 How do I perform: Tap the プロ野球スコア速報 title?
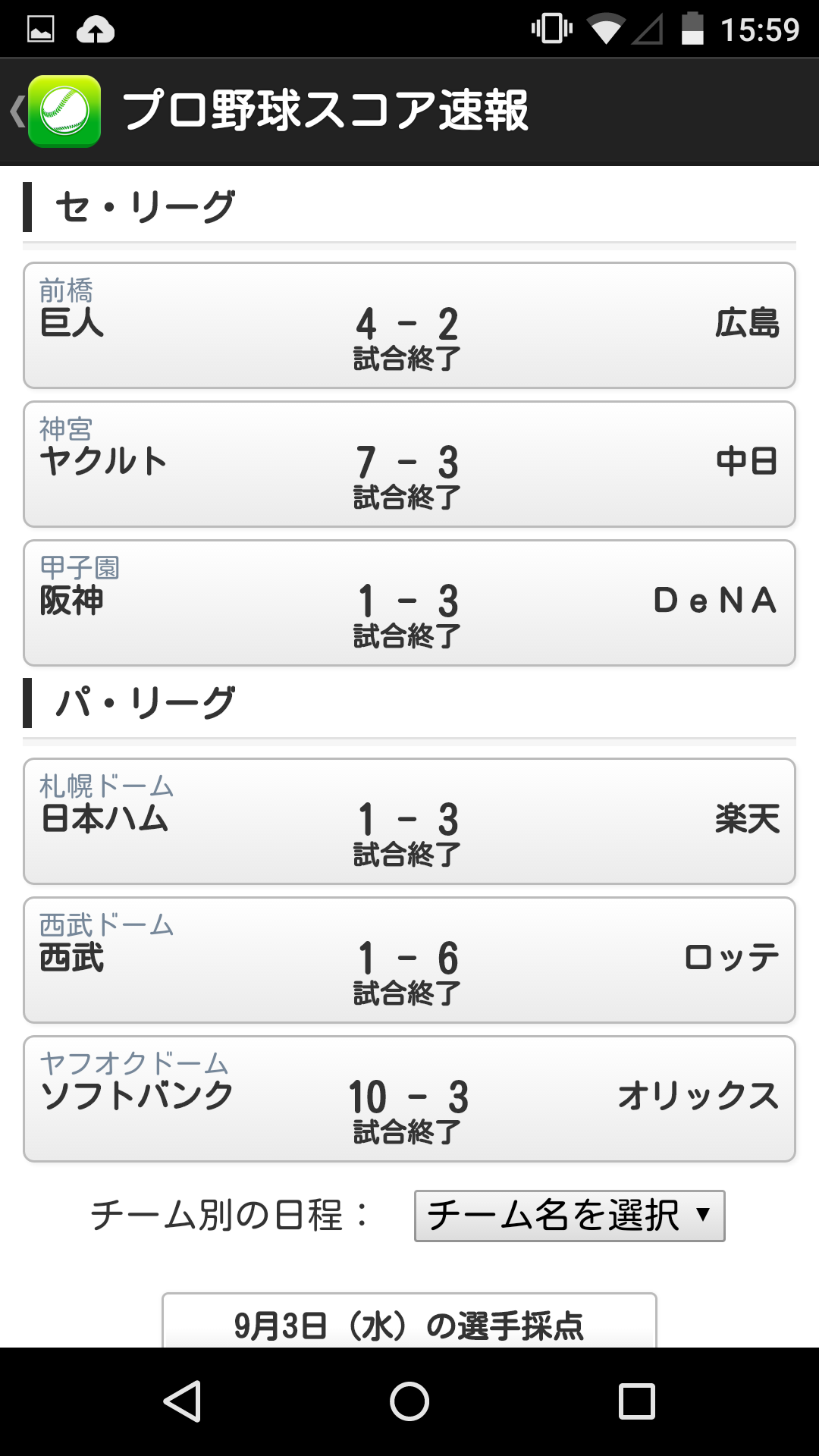click(x=325, y=111)
